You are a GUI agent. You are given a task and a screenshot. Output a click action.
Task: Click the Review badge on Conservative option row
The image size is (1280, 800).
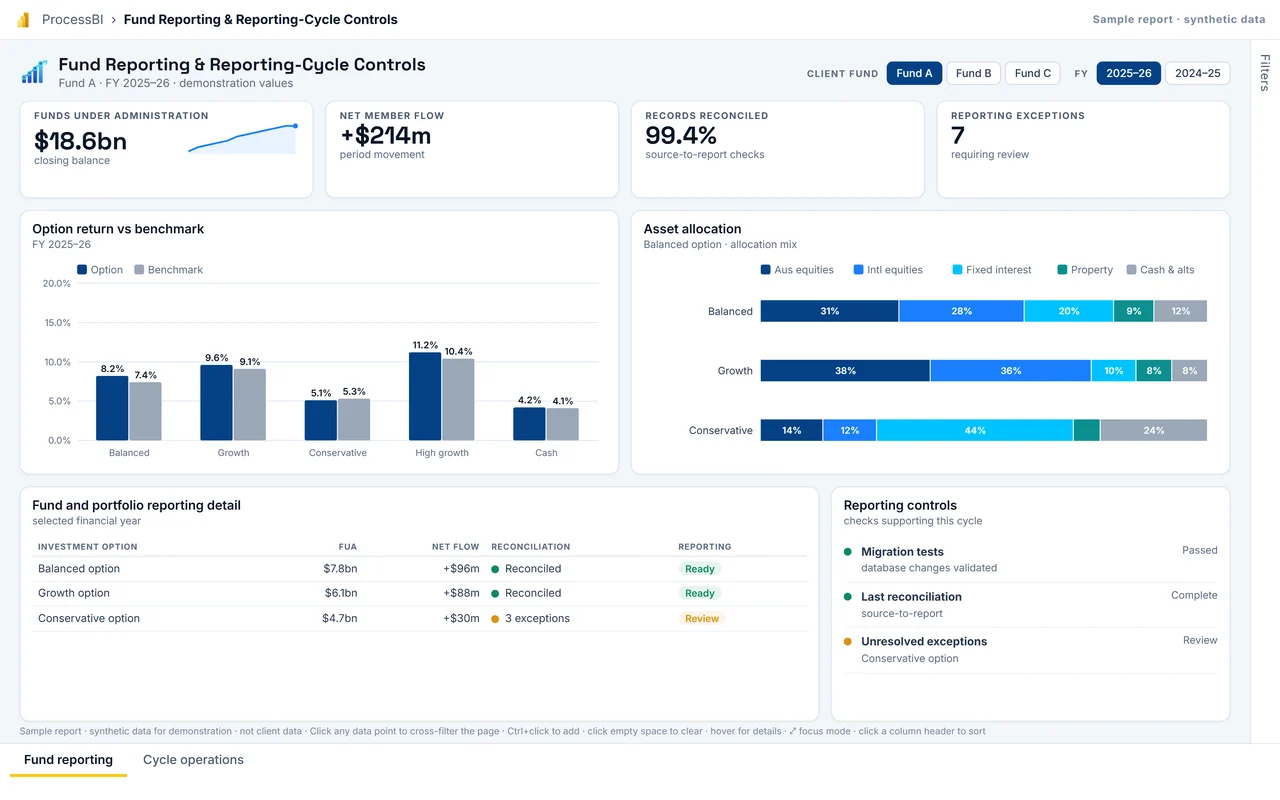(x=702, y=618)
